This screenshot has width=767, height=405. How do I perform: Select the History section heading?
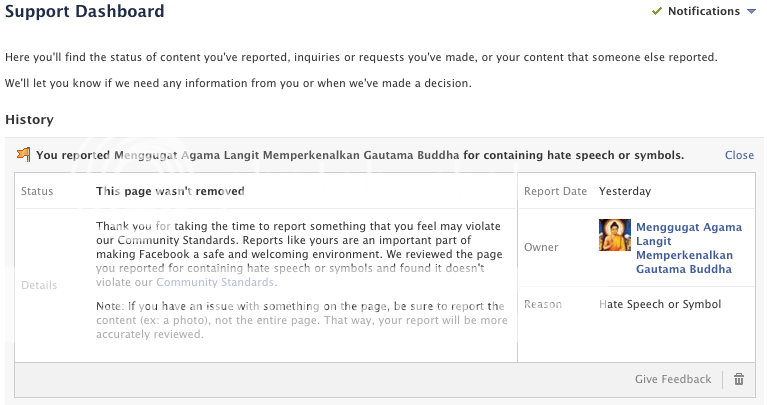(30, 120)
